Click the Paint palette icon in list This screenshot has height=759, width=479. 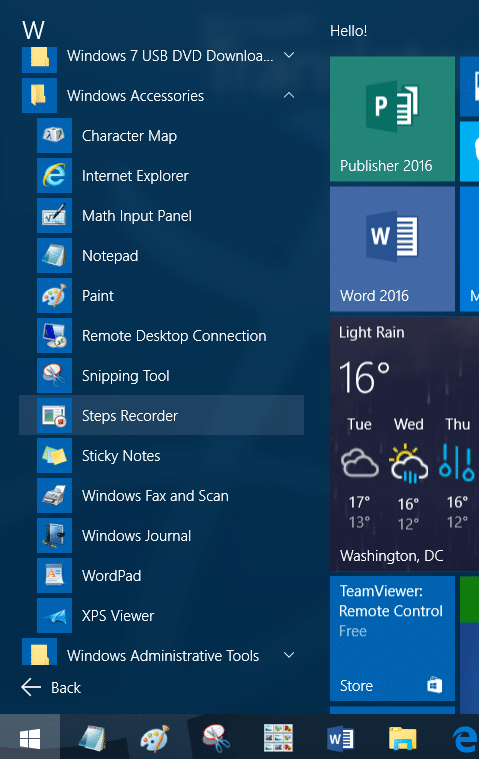tap(54, 295)
